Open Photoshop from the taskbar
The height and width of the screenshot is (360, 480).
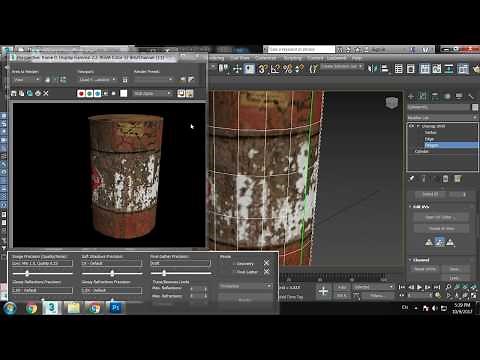115,308
